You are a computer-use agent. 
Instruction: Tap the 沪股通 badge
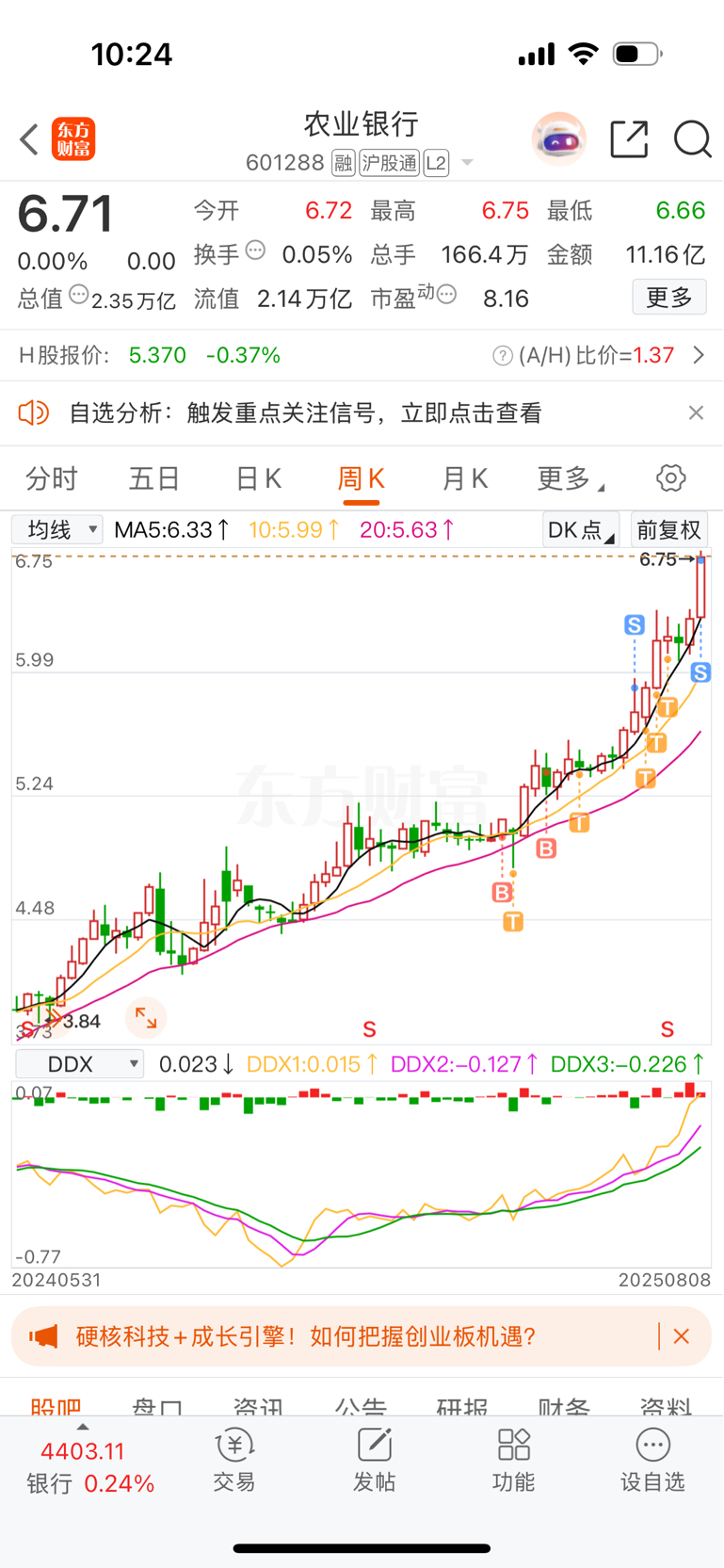(389, 164)
